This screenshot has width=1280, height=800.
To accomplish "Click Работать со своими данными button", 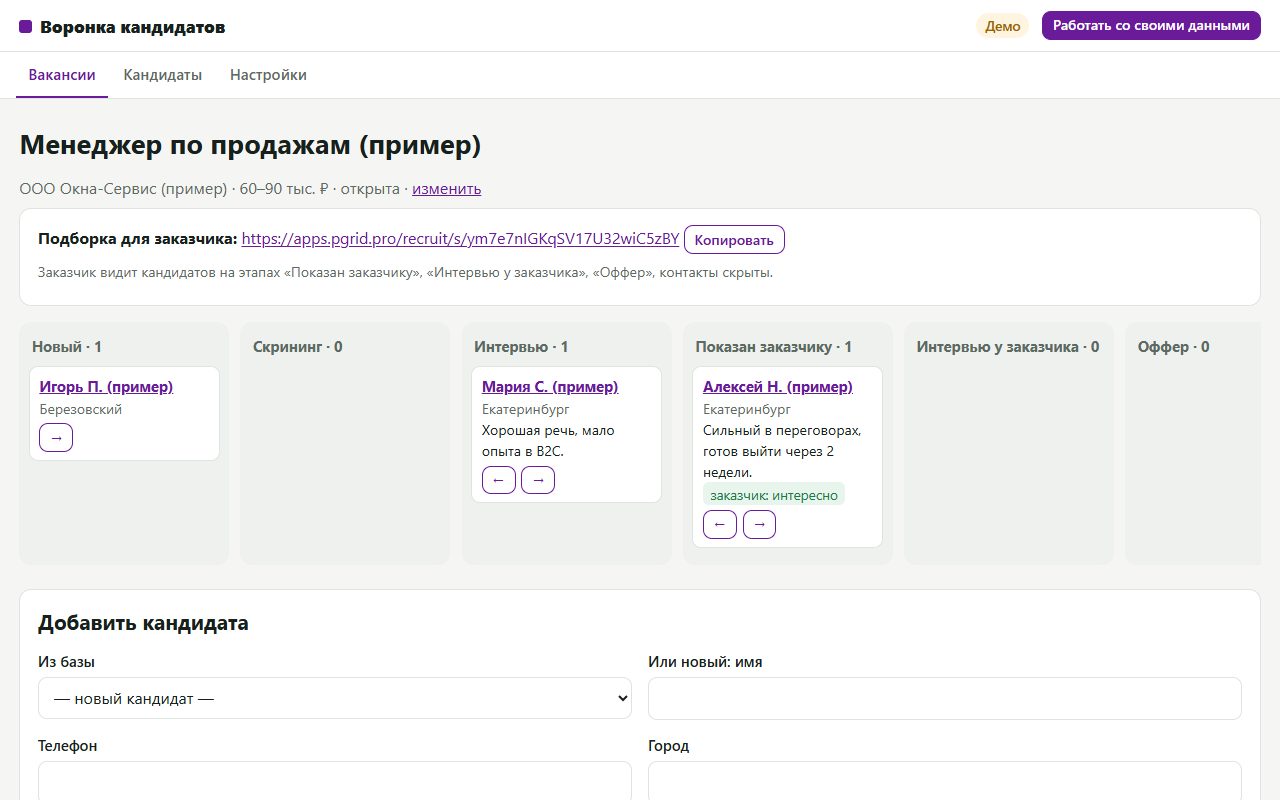I will pos(1150,26).
